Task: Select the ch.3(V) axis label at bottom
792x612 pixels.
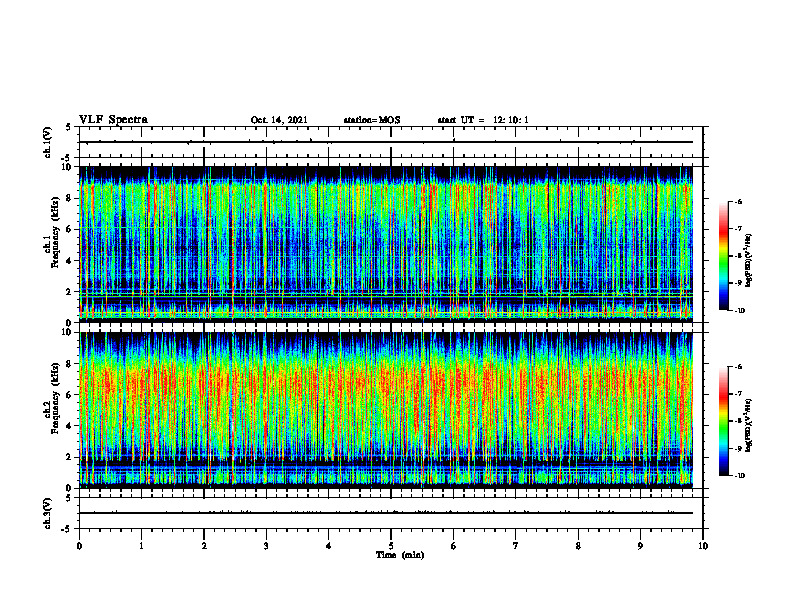Action: pyautogui.click(x=48, y=513)
